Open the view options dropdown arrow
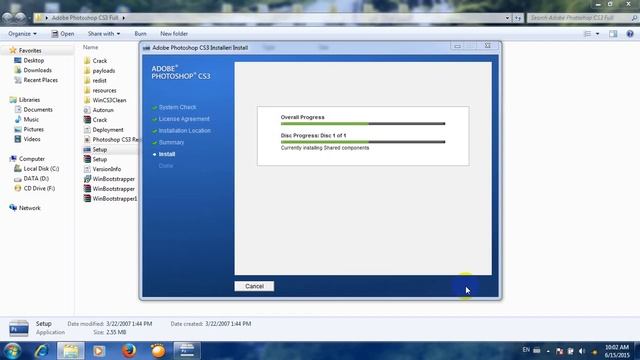Viewport: 640px width, 360px height. [598, 34]
